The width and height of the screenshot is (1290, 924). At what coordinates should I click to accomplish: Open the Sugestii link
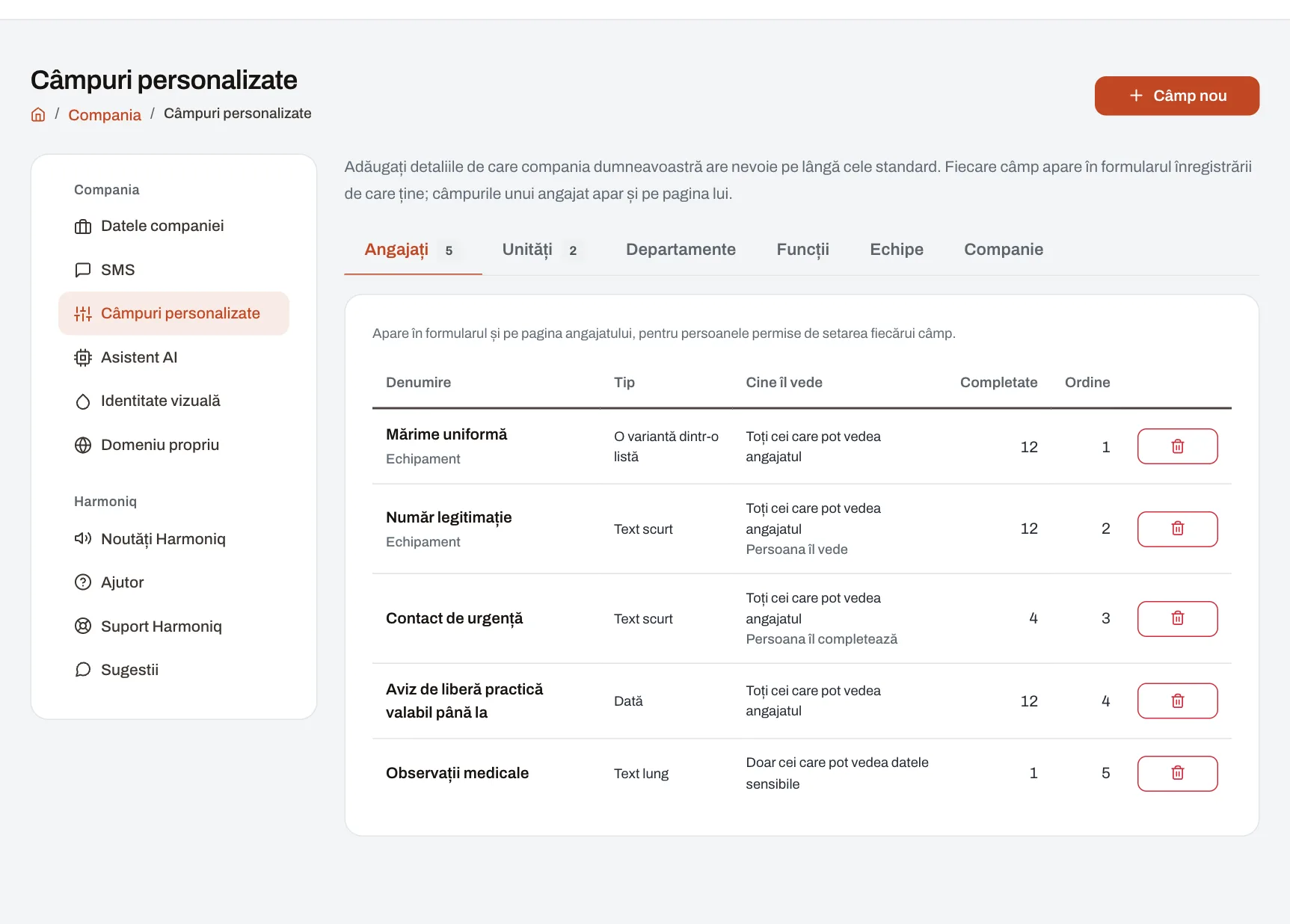click(x=173, y=670)
